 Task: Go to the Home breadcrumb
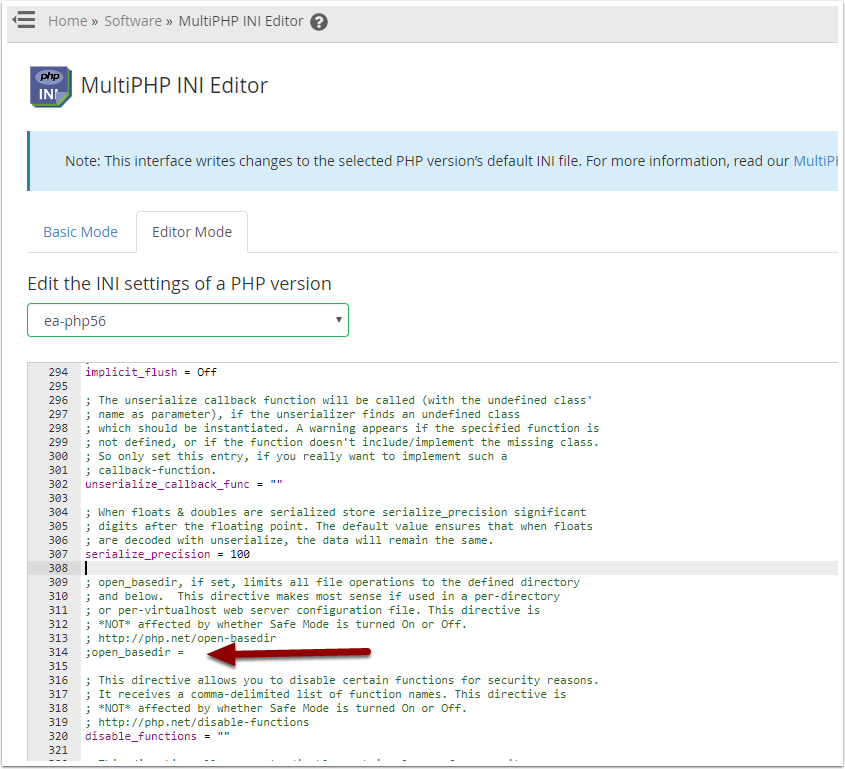click(x=67, y=21)
